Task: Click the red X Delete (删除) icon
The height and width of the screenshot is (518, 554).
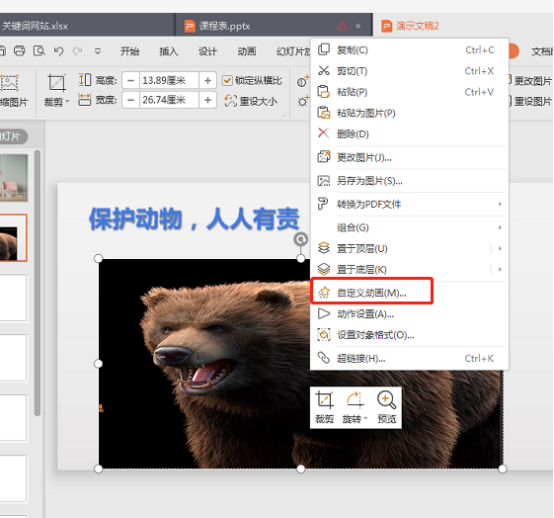Action: click(x=324, y=134)
